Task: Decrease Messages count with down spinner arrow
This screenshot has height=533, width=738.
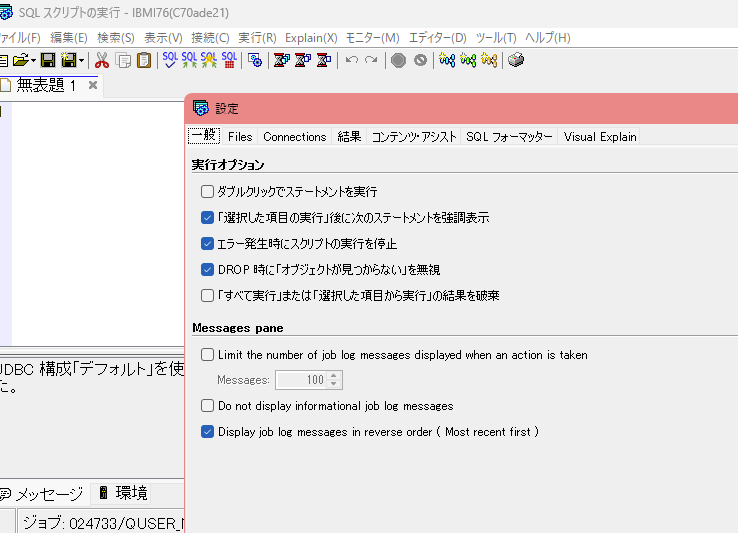Action: 334,384
